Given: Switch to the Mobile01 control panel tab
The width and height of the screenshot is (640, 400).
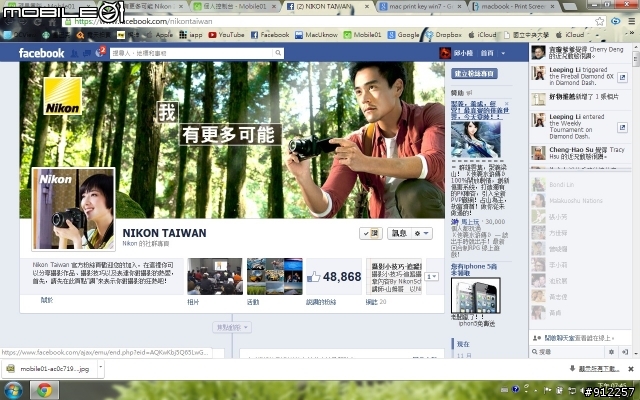Looking at the screenshot, I should tap(233, 7).
